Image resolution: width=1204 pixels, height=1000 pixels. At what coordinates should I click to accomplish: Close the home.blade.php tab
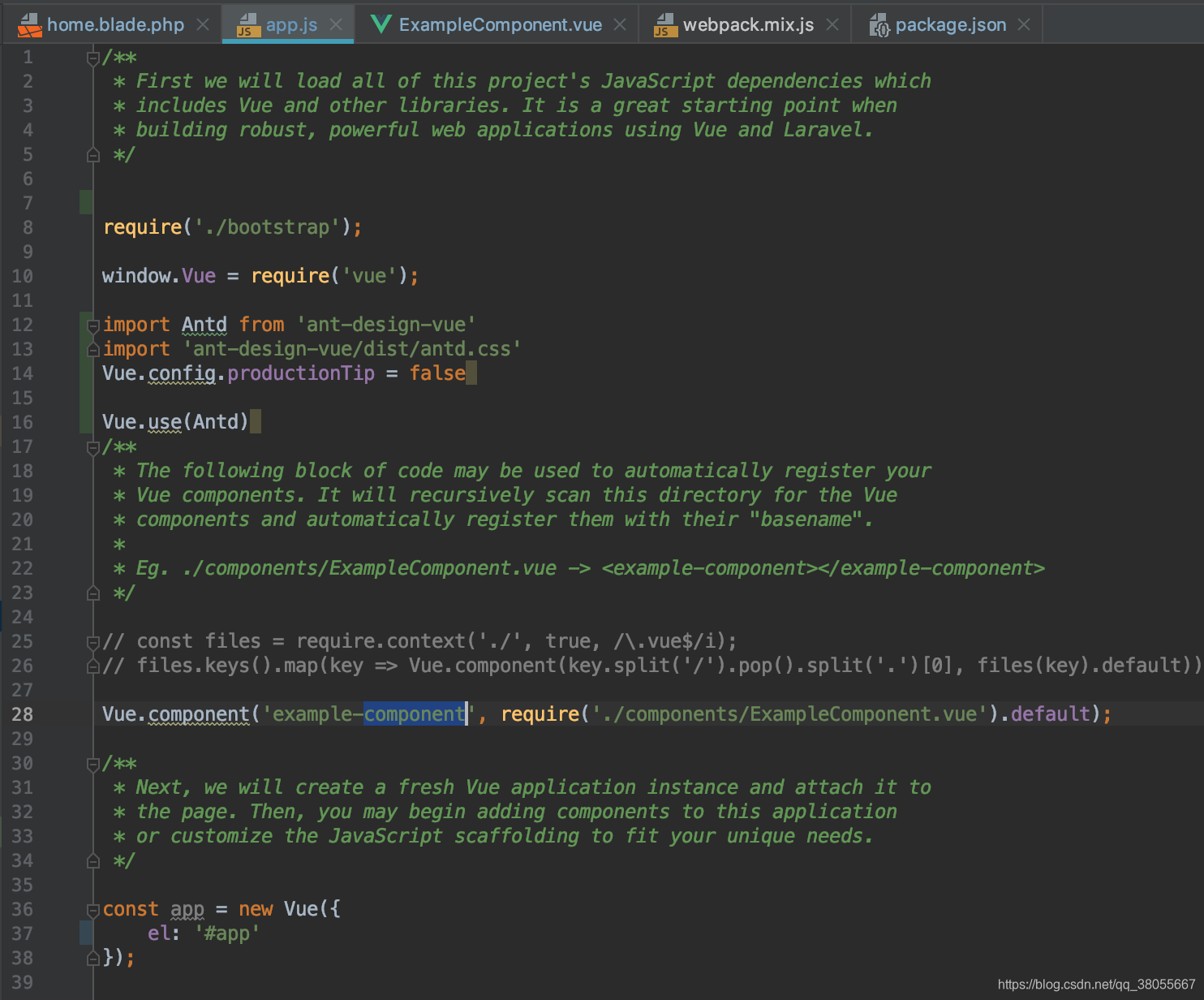203,25
